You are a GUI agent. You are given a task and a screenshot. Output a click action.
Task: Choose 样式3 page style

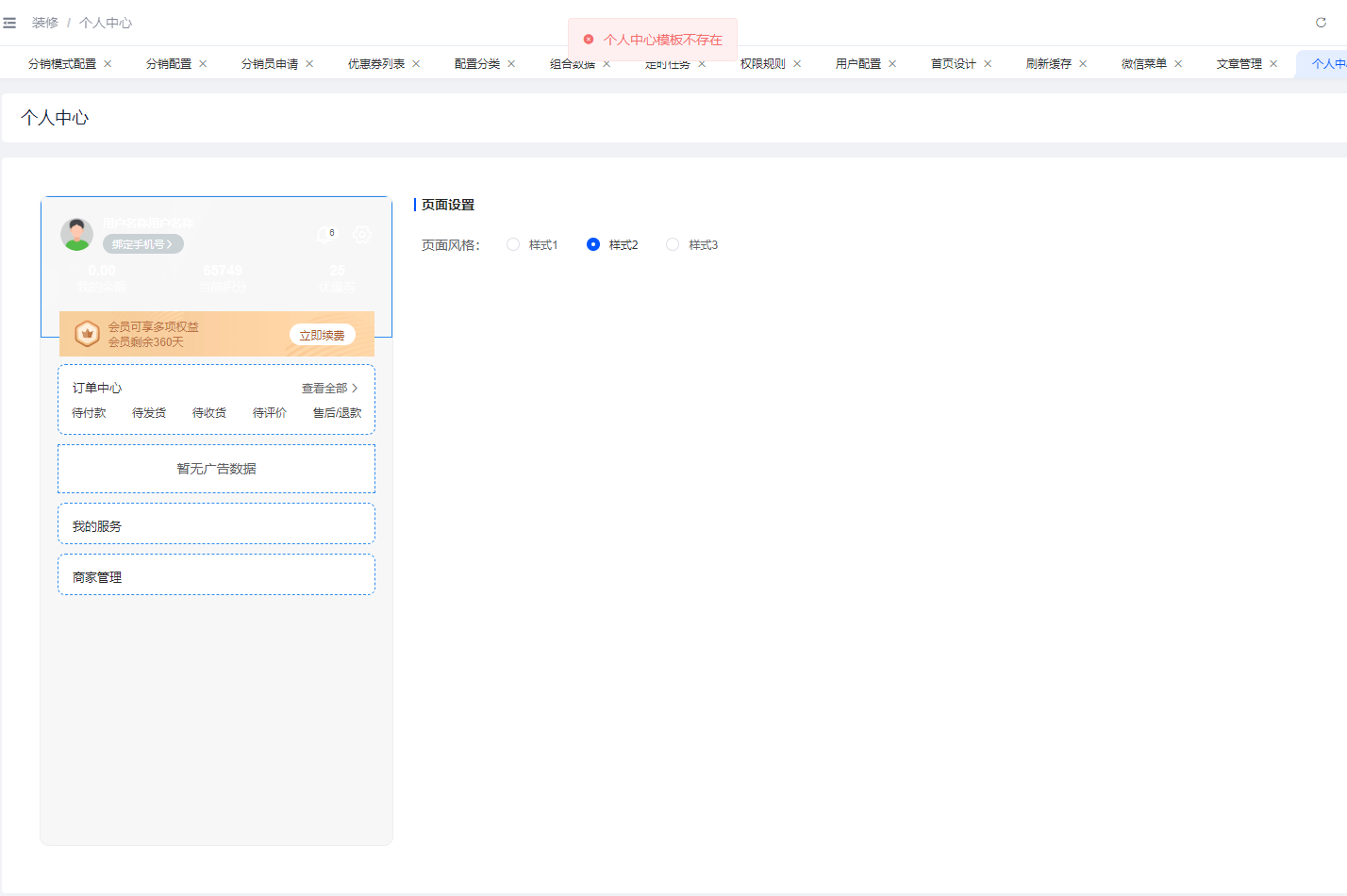click(673, 245)
